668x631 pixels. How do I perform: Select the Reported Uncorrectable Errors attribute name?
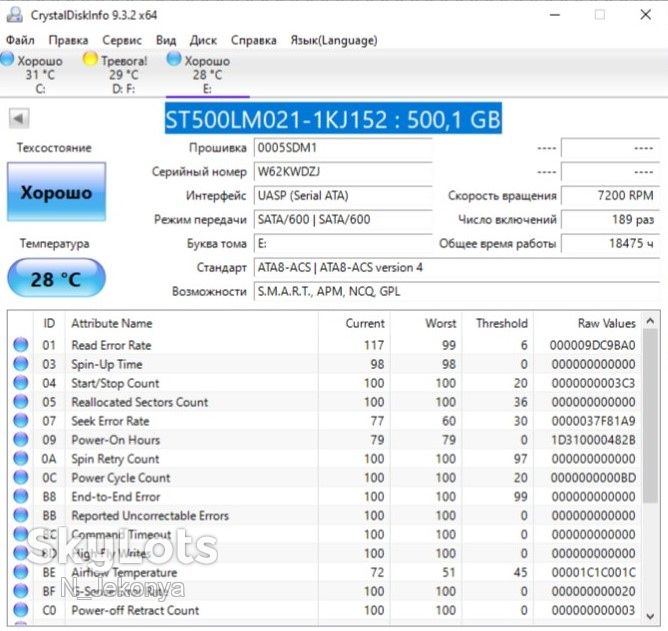(x=150, y=516)
